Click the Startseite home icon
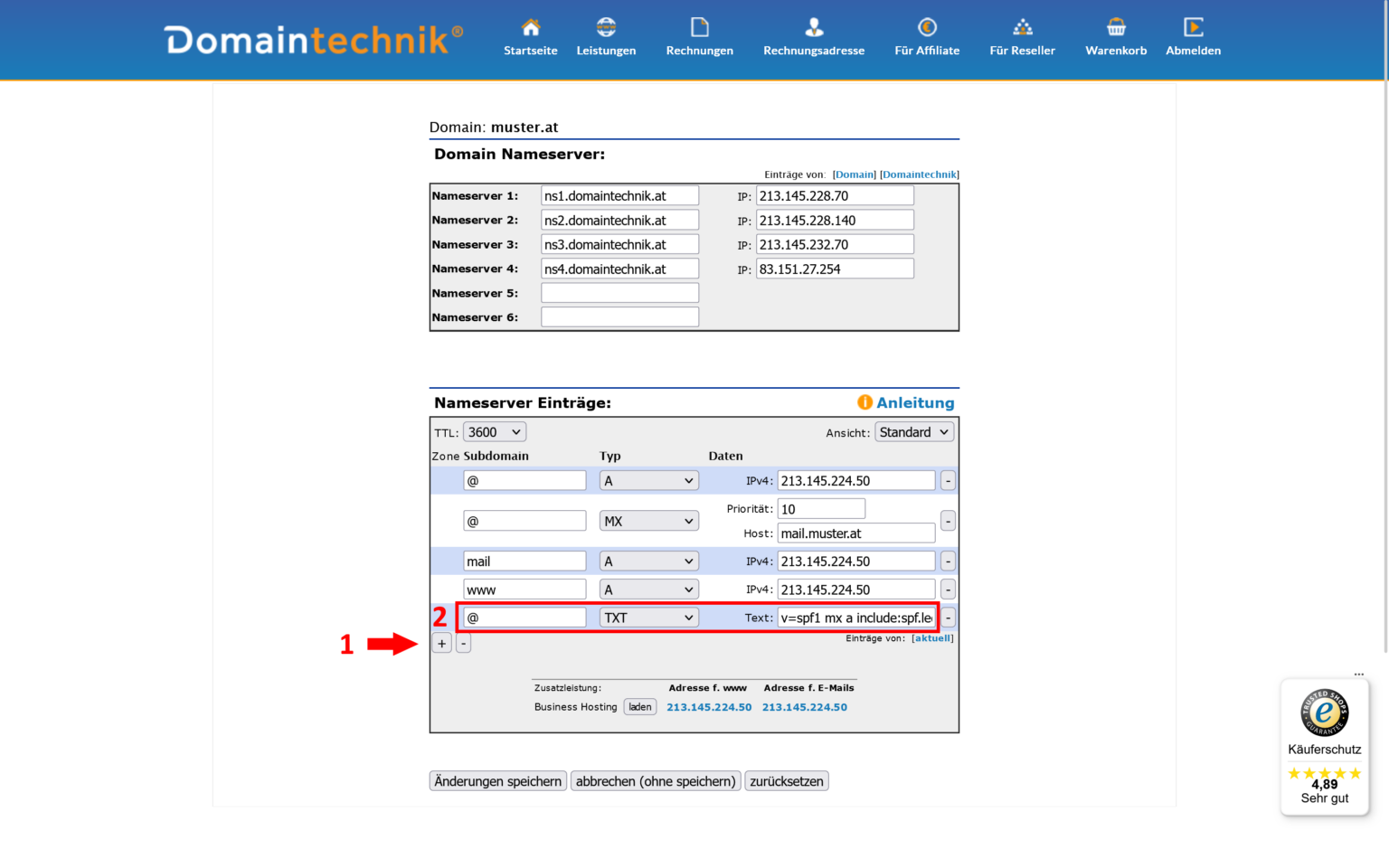1389x868 pixels. click(531, 27)
